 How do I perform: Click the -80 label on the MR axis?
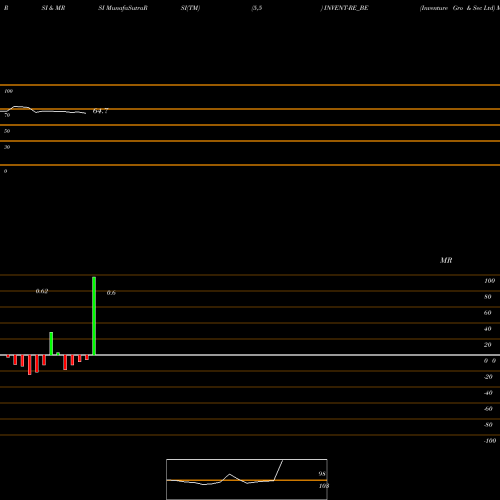[x=488, y=425]
